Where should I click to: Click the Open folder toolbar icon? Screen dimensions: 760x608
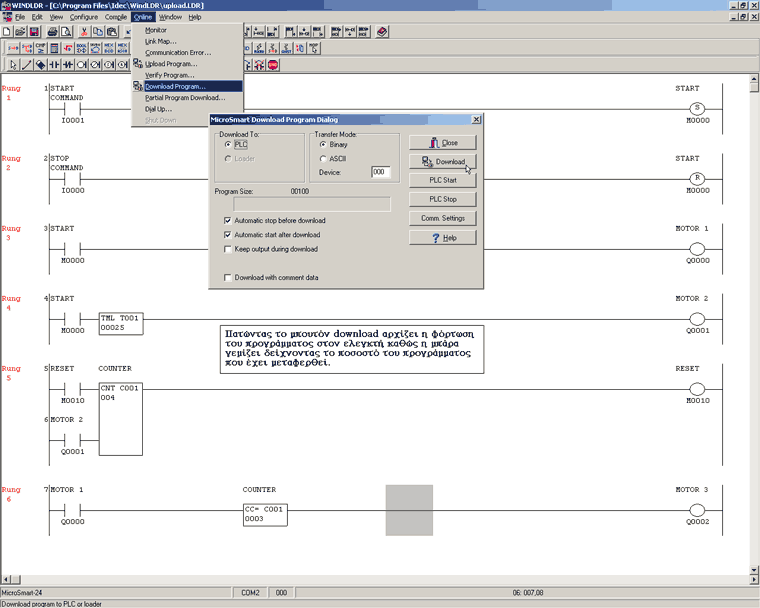pyautogui.click(x=20, y=32)
